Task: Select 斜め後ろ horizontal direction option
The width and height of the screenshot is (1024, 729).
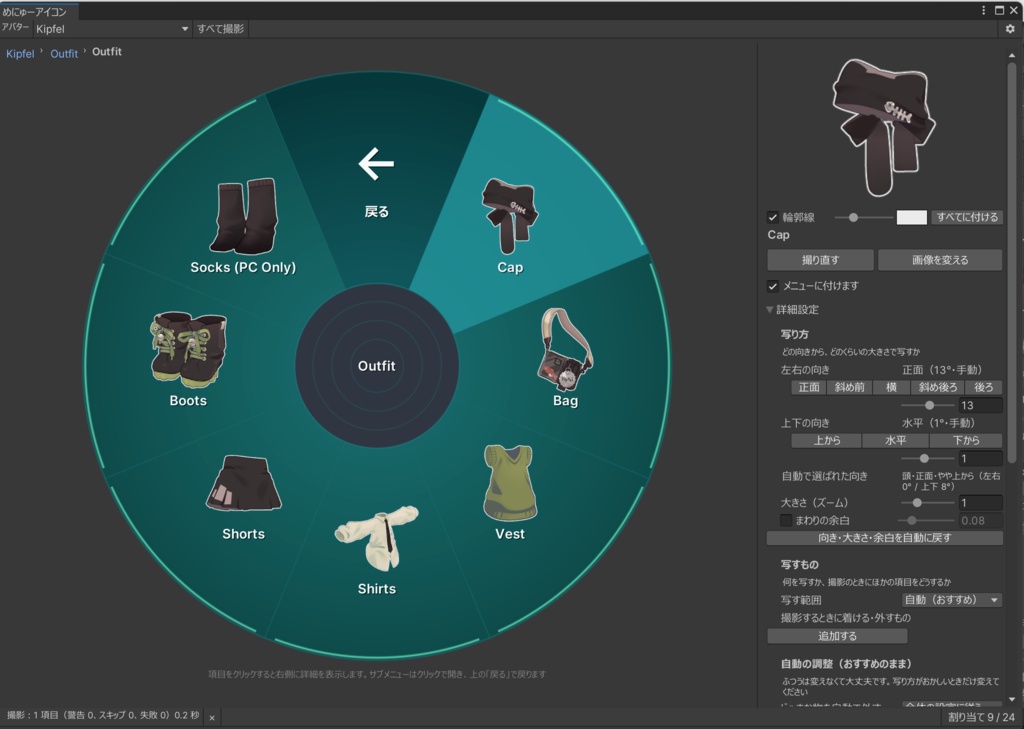Action: point(938,387)
